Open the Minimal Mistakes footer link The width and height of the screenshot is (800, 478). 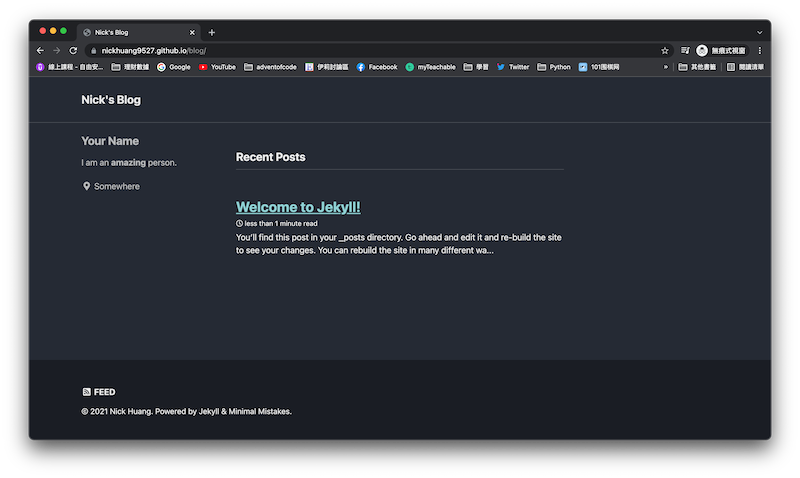point(259,411)
